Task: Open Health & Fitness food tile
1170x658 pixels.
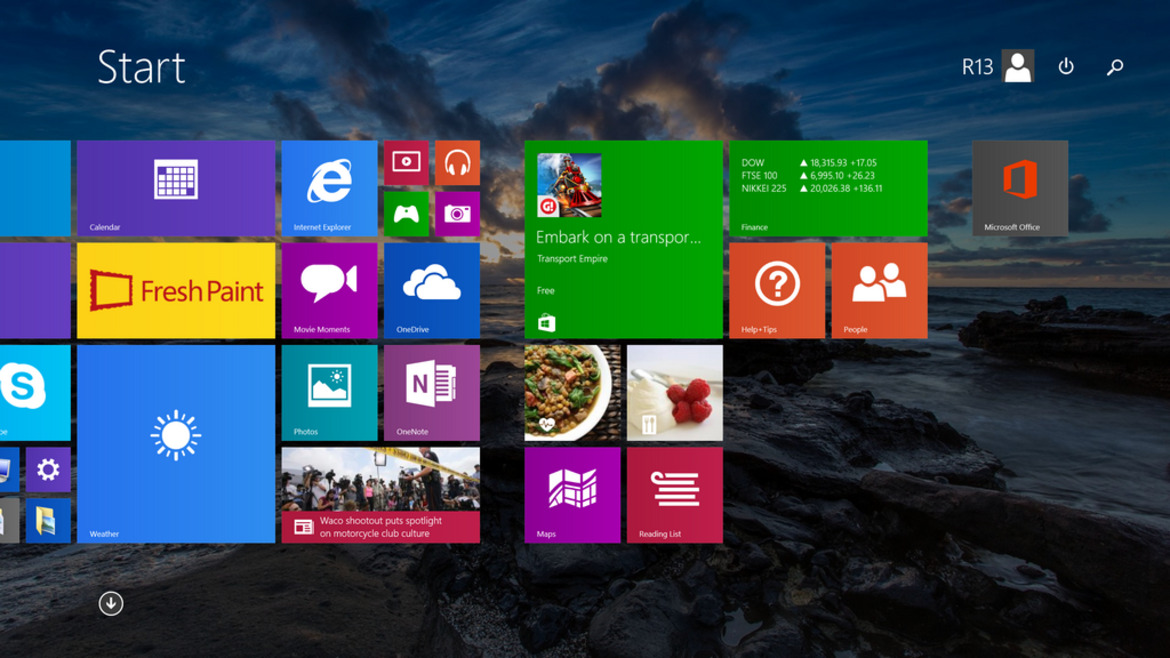Action: (572, 392)
